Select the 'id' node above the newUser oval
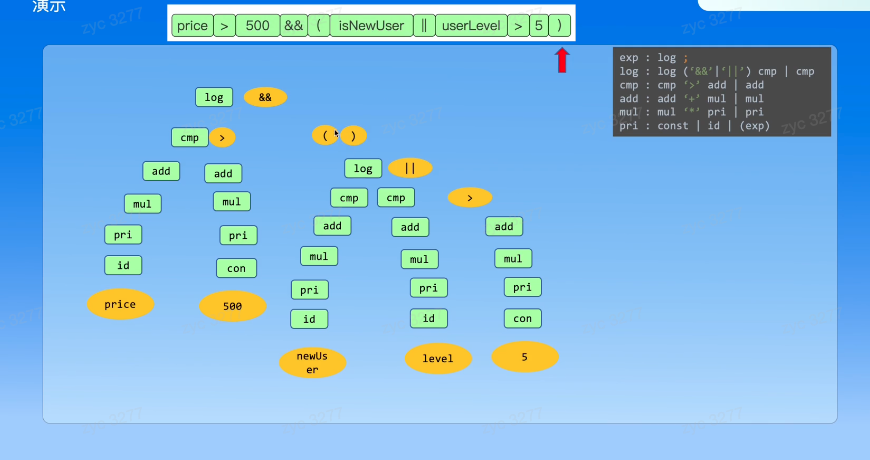 309,319
